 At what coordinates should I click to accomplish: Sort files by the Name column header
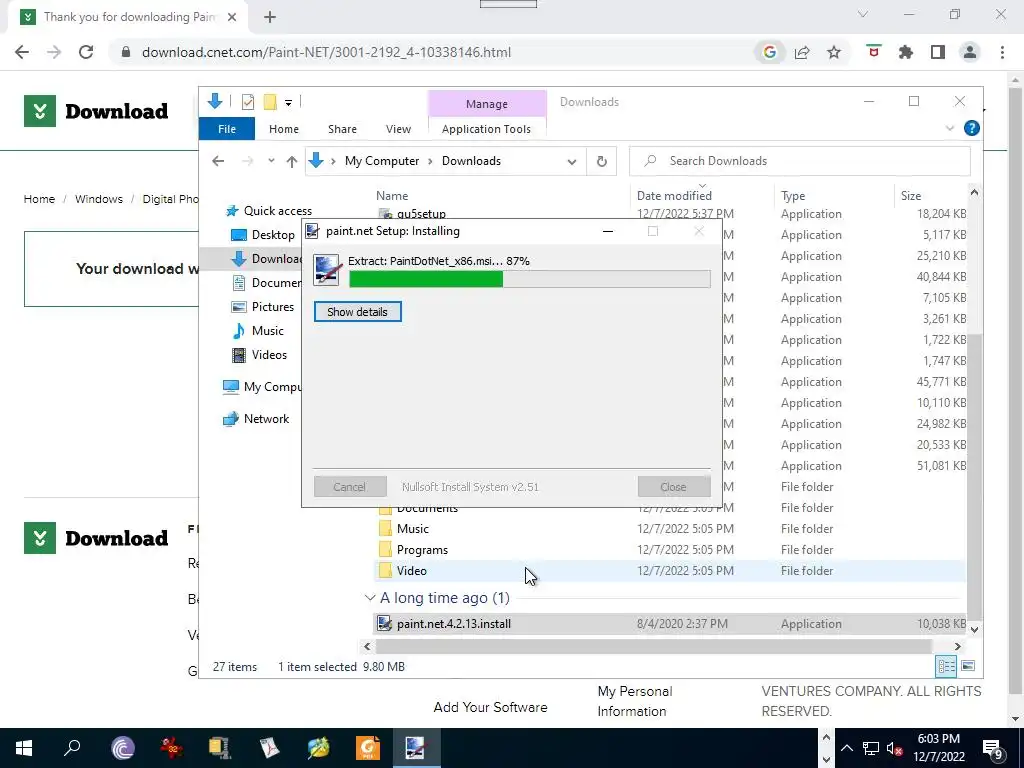pyautogui.click(x=392, y=195)
